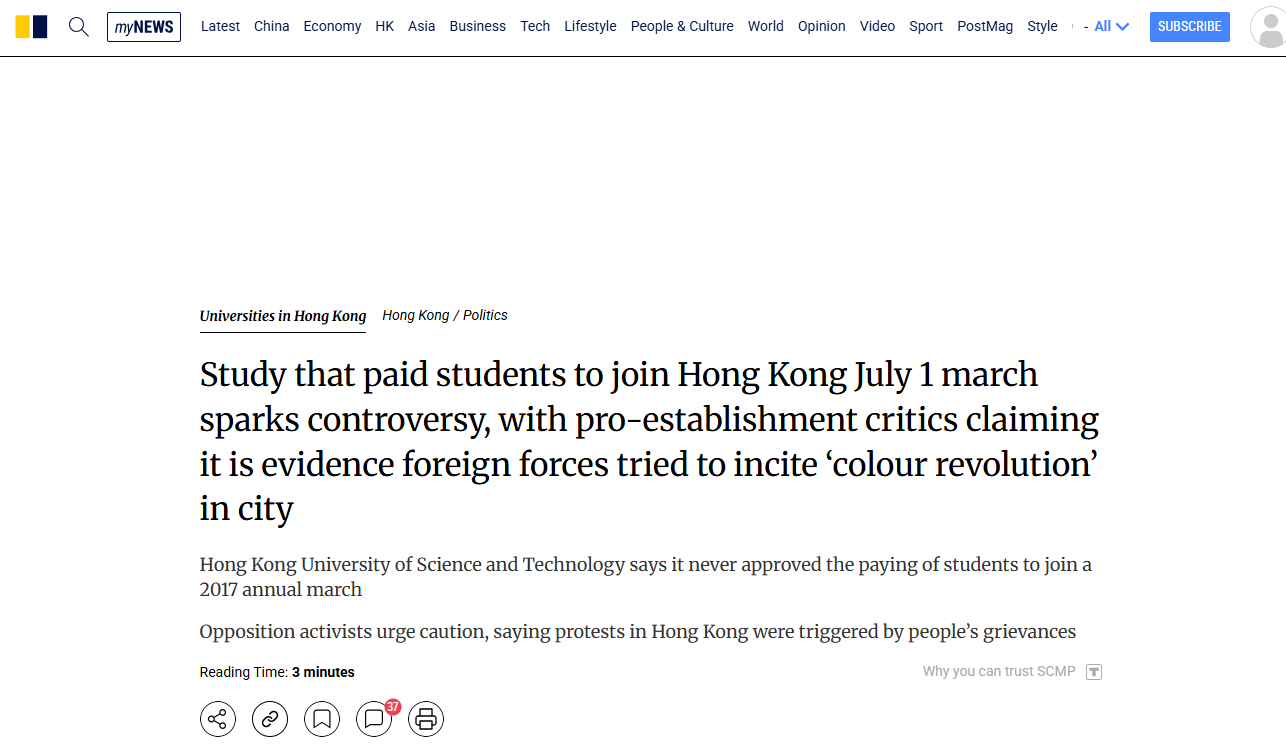The image size is (1286, 745).
Task: Click the share article icon
Action: (x=218, y=718)
